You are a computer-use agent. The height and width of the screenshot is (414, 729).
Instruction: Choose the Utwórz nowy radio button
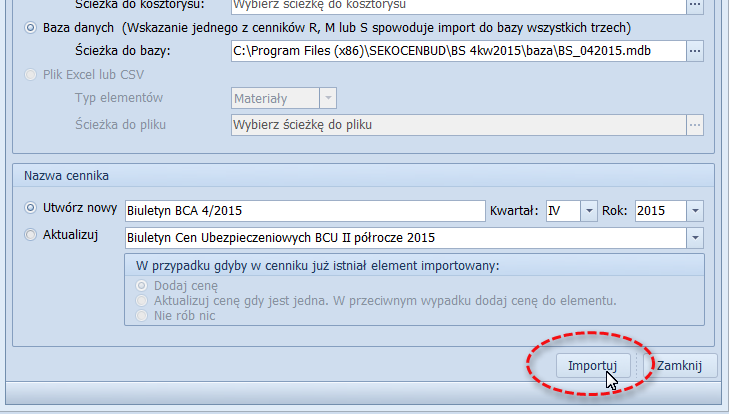click(29, 208)
